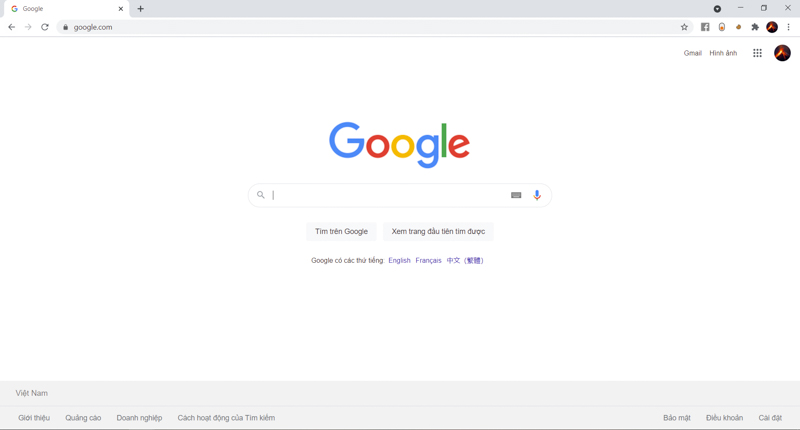Close the Google tab
The height and width of the screenshot is (430, 800).
pyautogui.click(x=121, y=9)
